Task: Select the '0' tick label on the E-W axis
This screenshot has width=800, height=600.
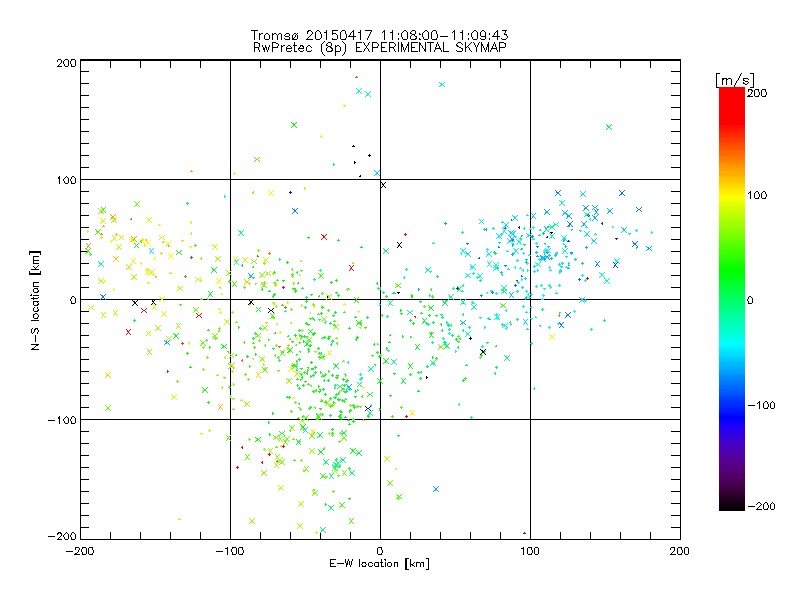Action: (380, 551)
